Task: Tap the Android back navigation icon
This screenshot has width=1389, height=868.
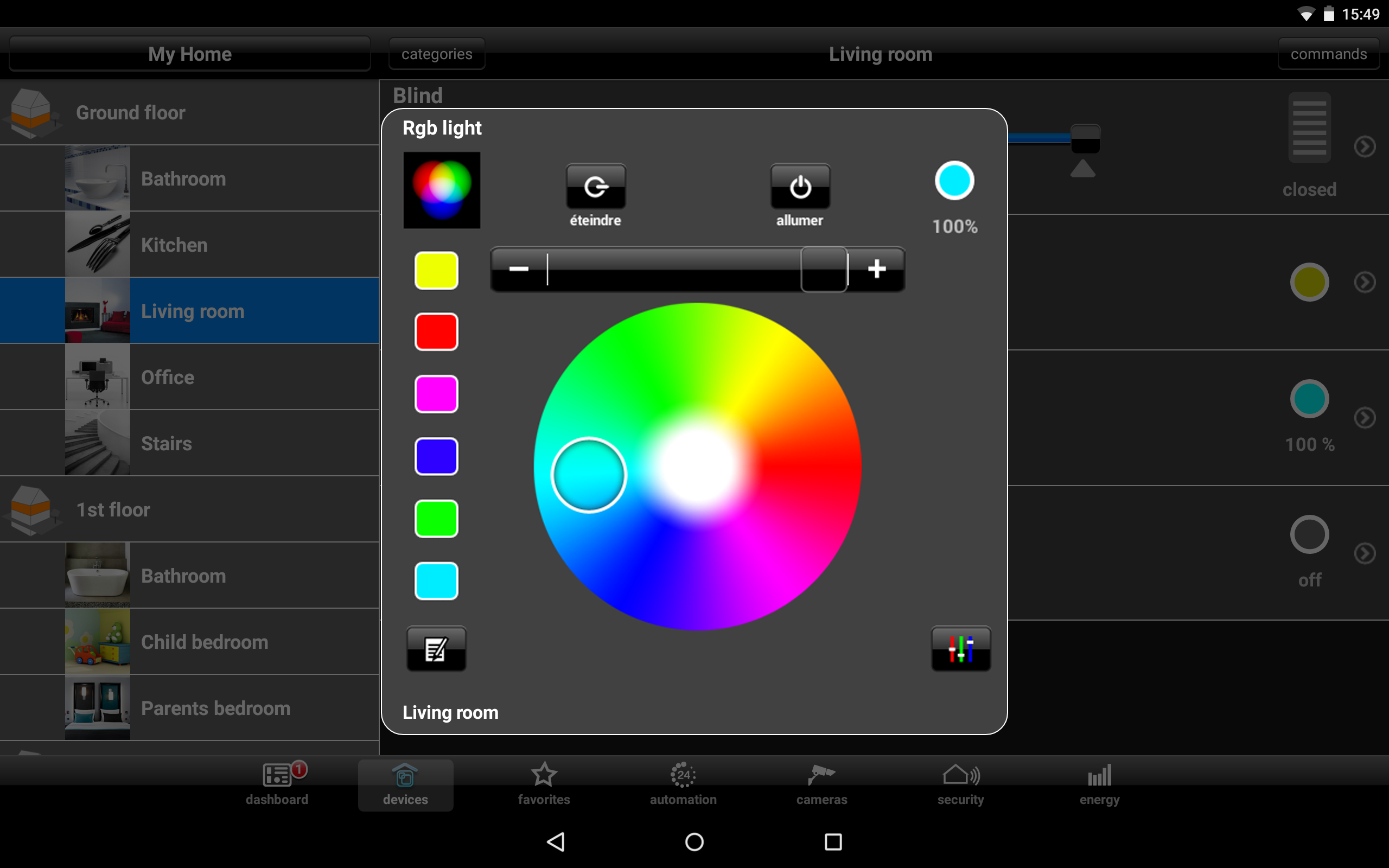Action: [556, 841]
